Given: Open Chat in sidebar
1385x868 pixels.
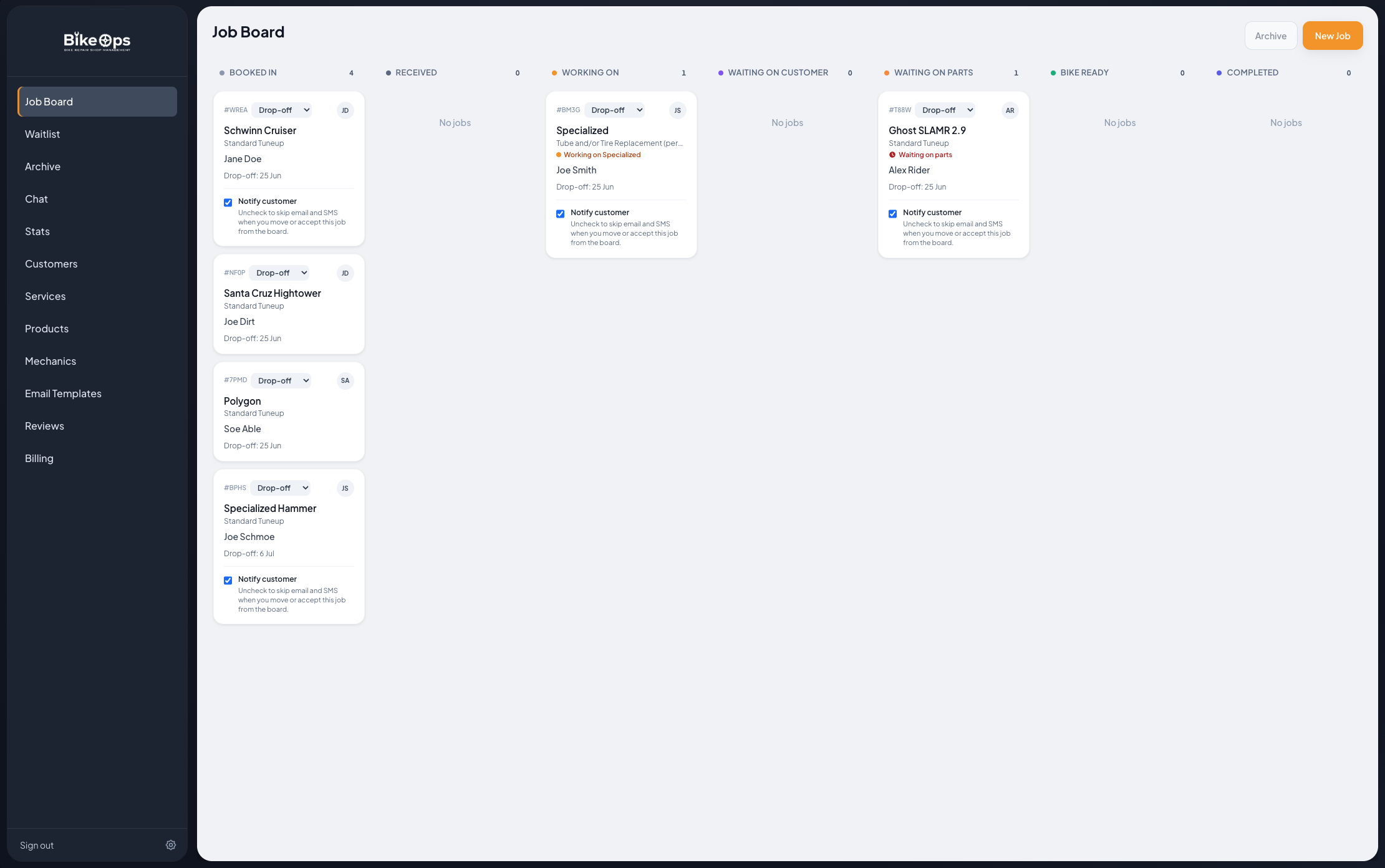Looking at the screenshot, I should click(x=97, y=199).
